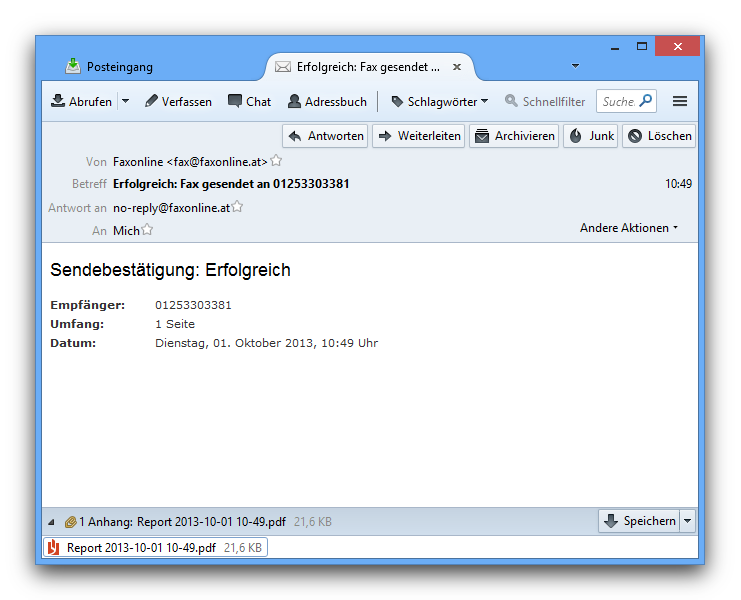Screen dimensions: 741x600
Task: Switch to the Posteingang tab
Action: (x=119, y=67)
